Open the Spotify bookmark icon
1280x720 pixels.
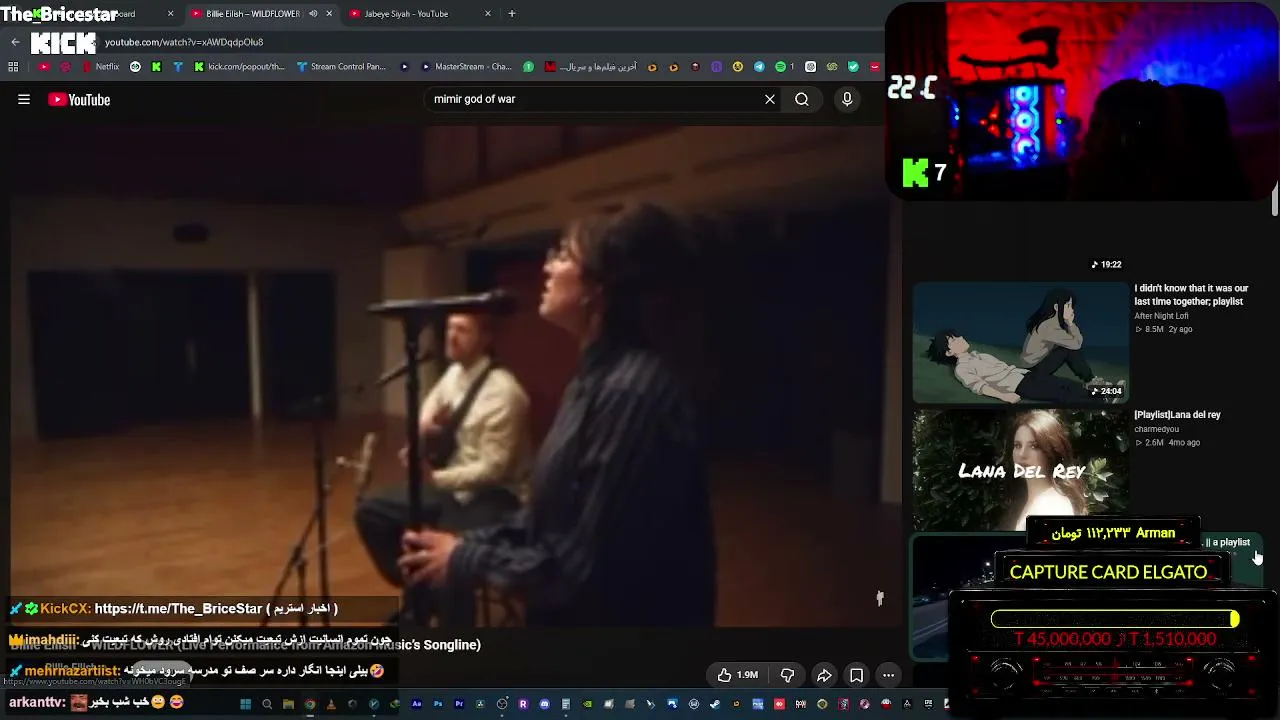pyautogui.click(x=781, y=67)
